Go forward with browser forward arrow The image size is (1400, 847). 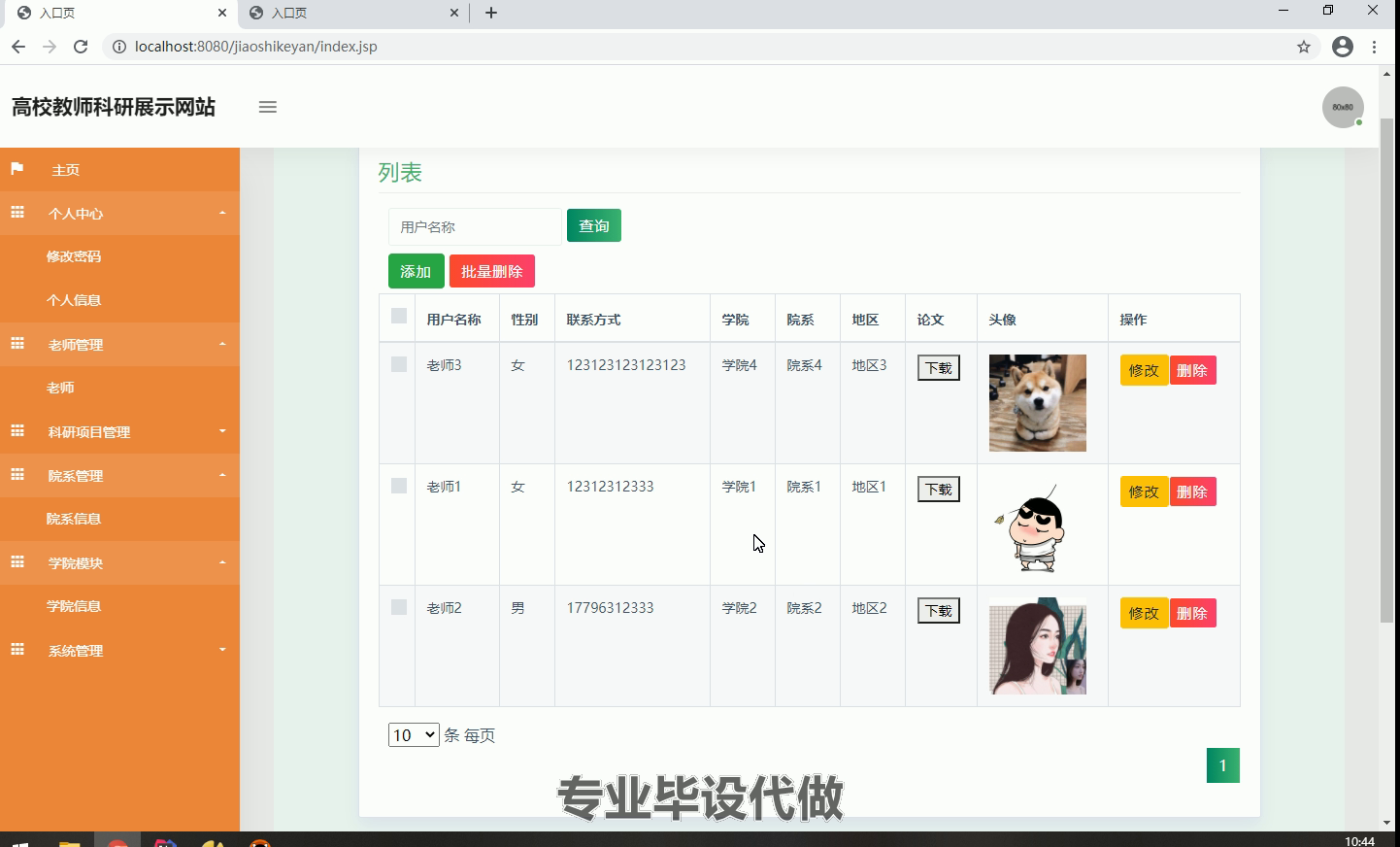tap(50, 47)
